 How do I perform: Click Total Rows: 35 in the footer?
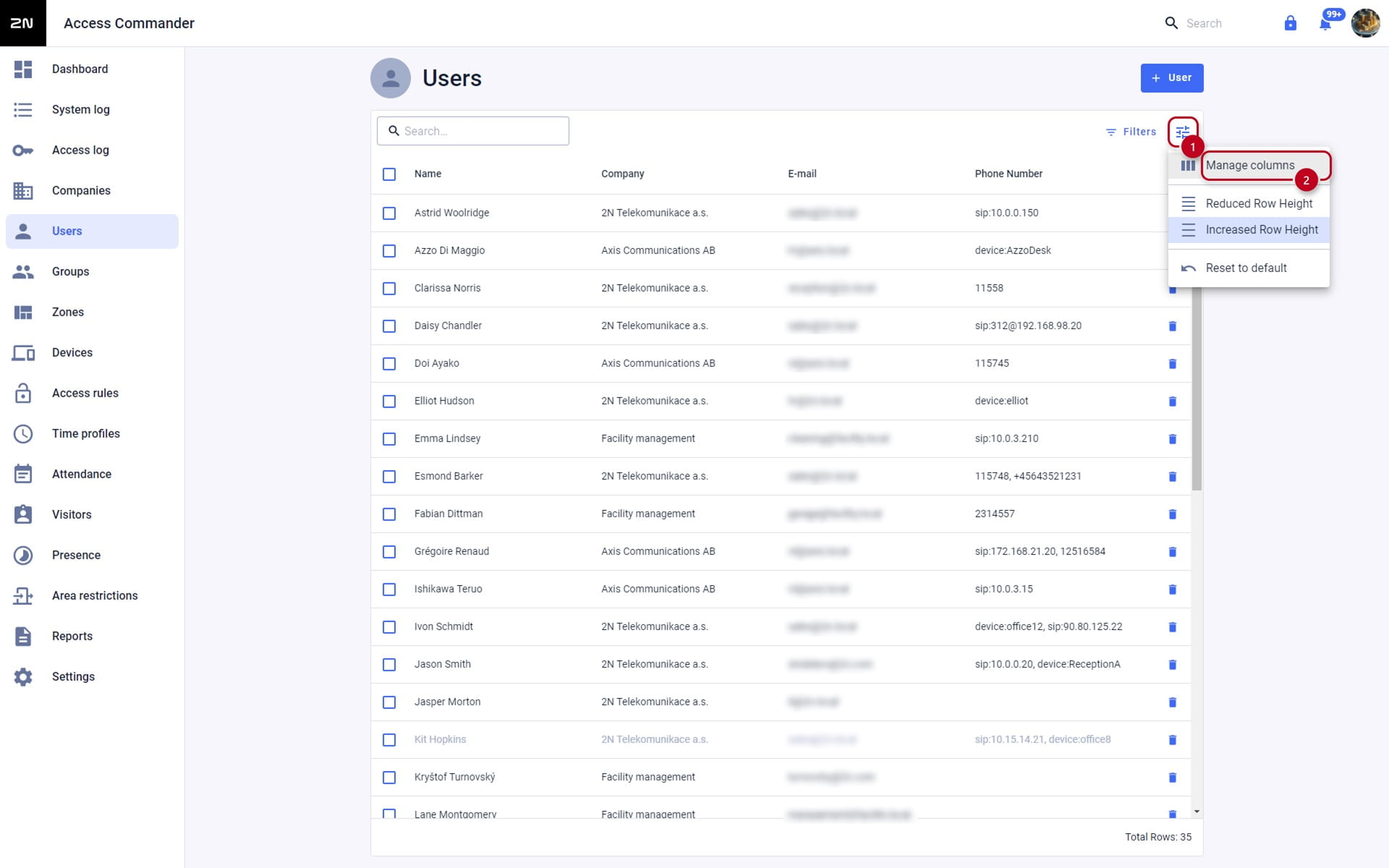point(1157,837)
